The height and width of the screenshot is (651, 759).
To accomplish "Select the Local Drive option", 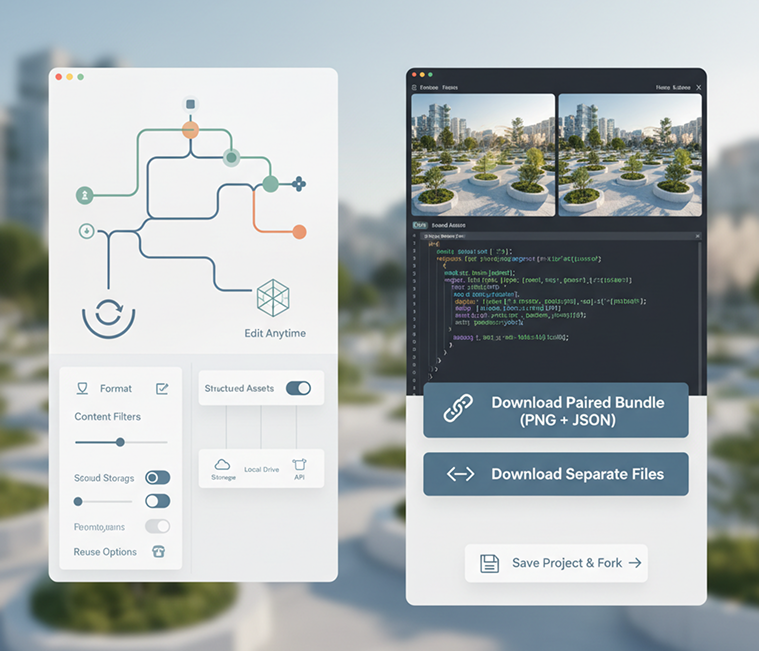I will [x=261, y=468].
